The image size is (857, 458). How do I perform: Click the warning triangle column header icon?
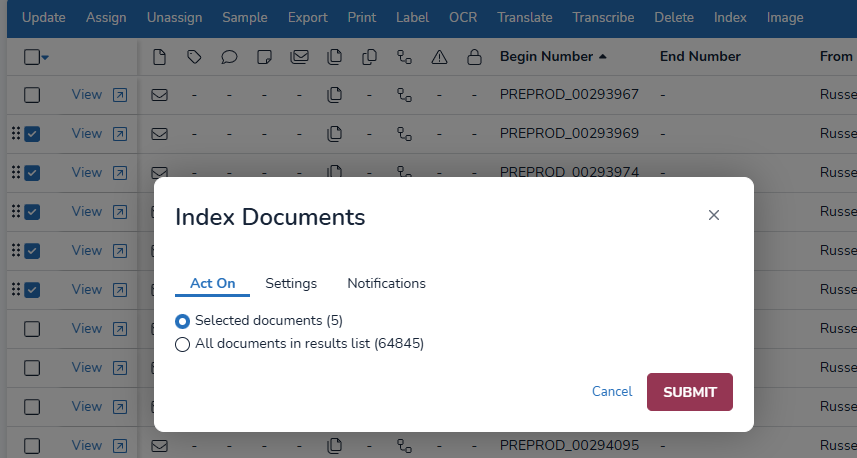[x=439, y=57]
